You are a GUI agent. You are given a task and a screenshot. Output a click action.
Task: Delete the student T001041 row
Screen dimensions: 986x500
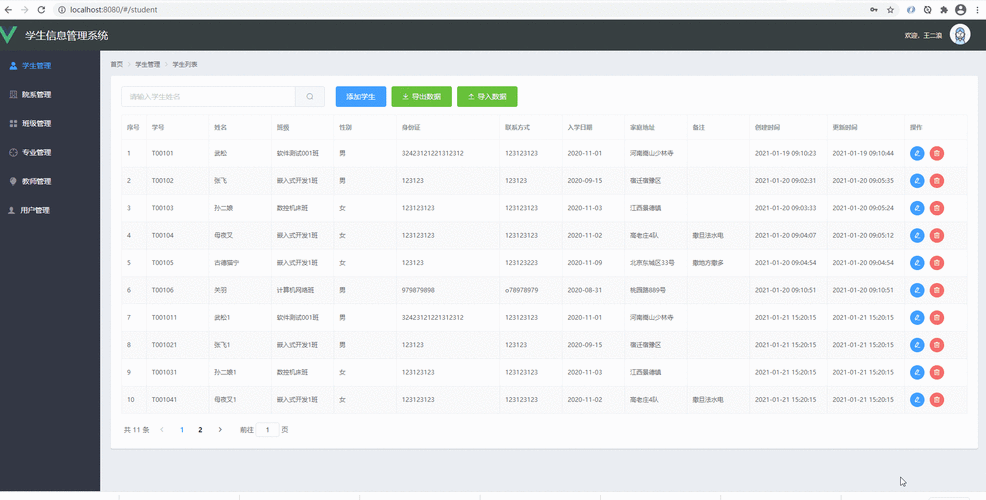(x=936, y=399)
